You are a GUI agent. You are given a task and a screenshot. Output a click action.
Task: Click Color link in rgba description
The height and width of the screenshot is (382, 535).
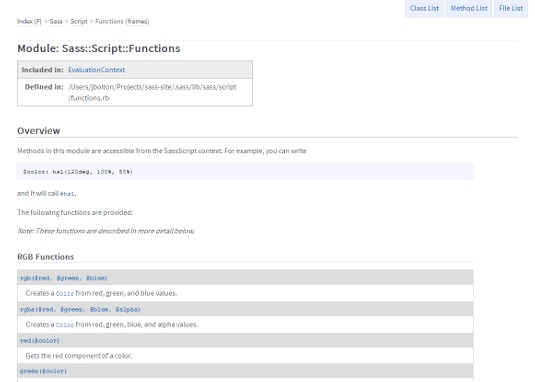pos(65,325)
